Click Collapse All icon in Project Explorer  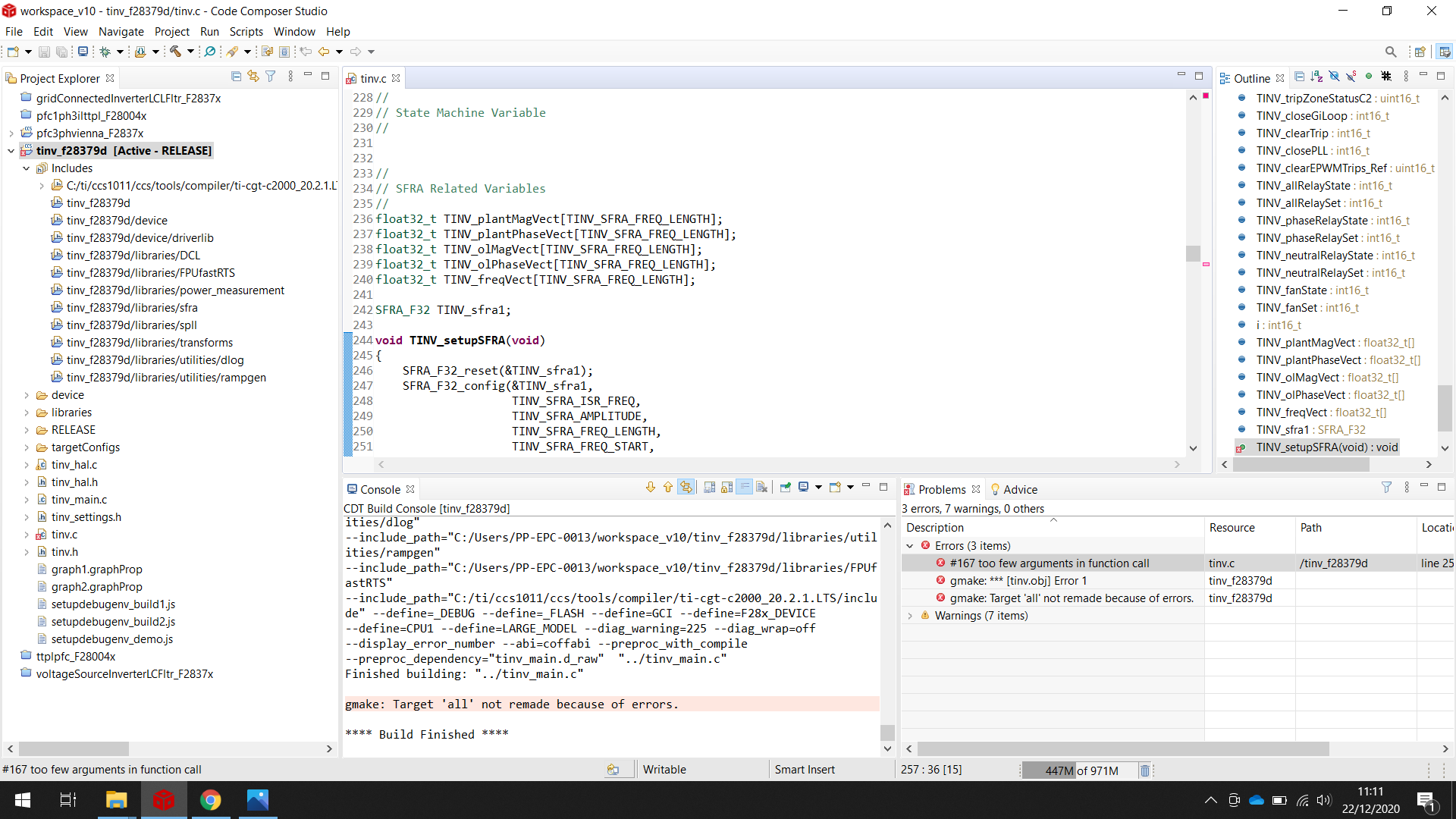[236, 77]
